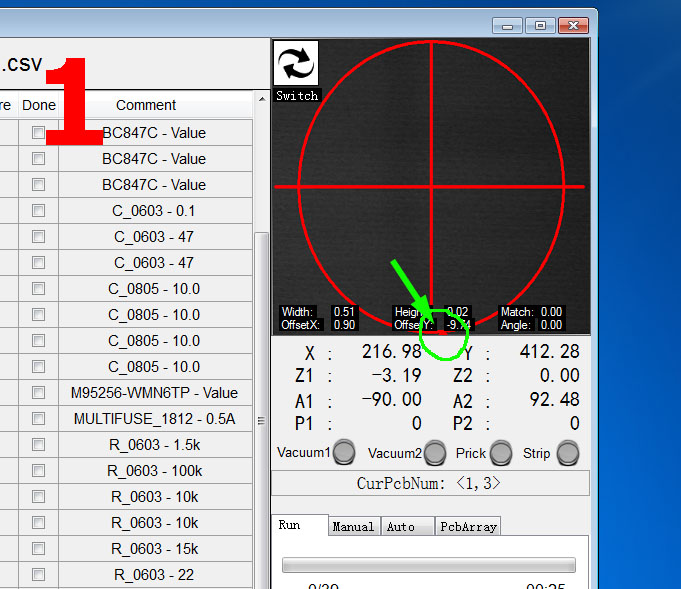681x589 pixels.
Task: Click the OffsetX value 0.90
Action: coord(344,325)
